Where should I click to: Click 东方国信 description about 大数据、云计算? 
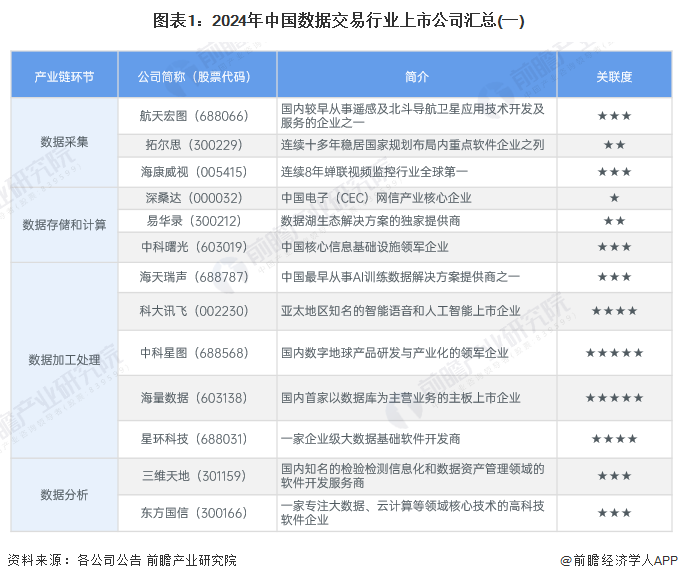coord(413,513)
